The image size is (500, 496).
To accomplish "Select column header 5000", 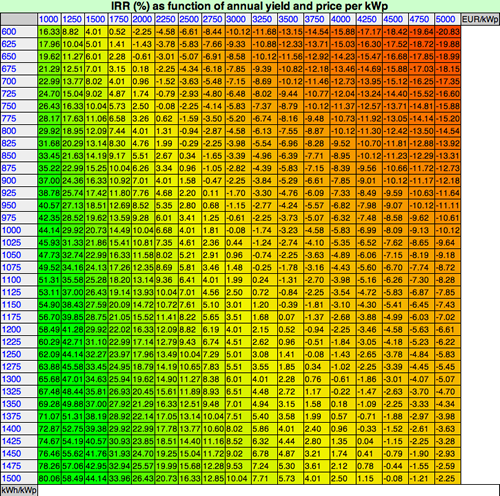I will point(447,19).
